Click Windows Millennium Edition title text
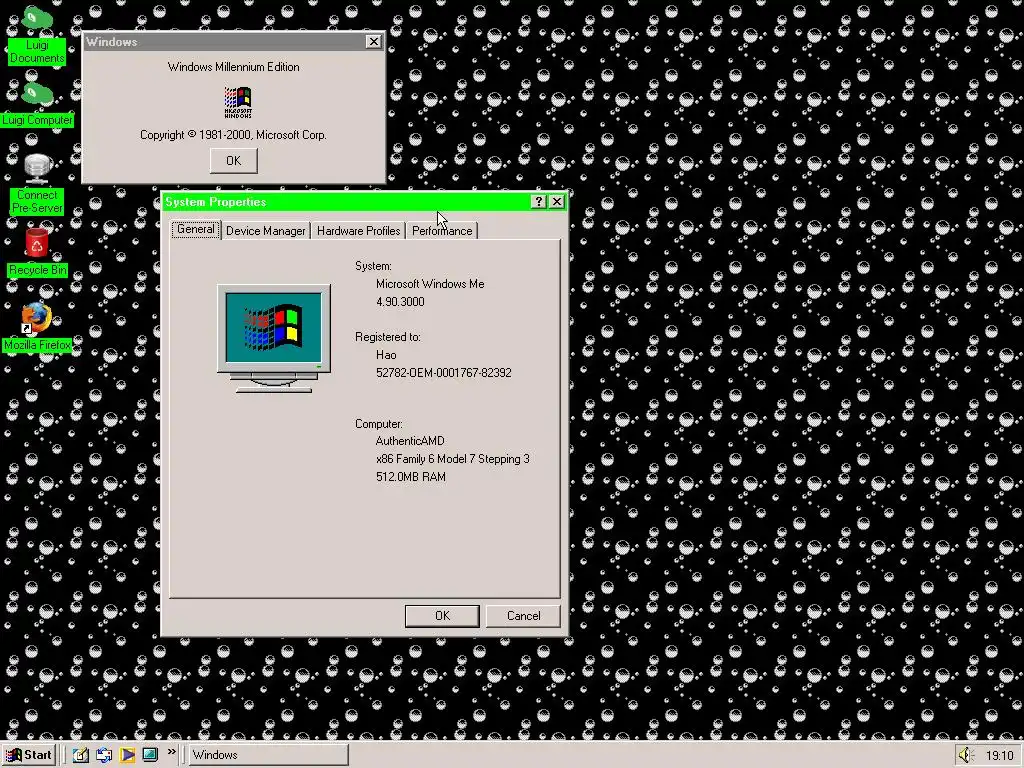This screenshot has height=768, width=1024. click(x=234, y=67)
